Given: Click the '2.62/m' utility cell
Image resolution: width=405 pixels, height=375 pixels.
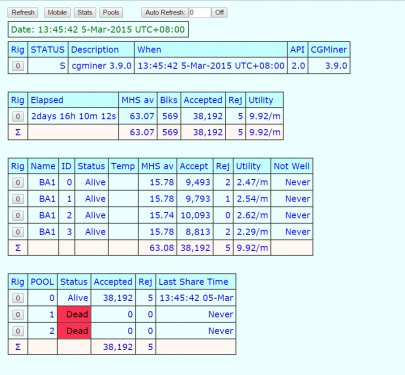Looking at the screenshot, I should pyautogui.click(x=252, y=215).
